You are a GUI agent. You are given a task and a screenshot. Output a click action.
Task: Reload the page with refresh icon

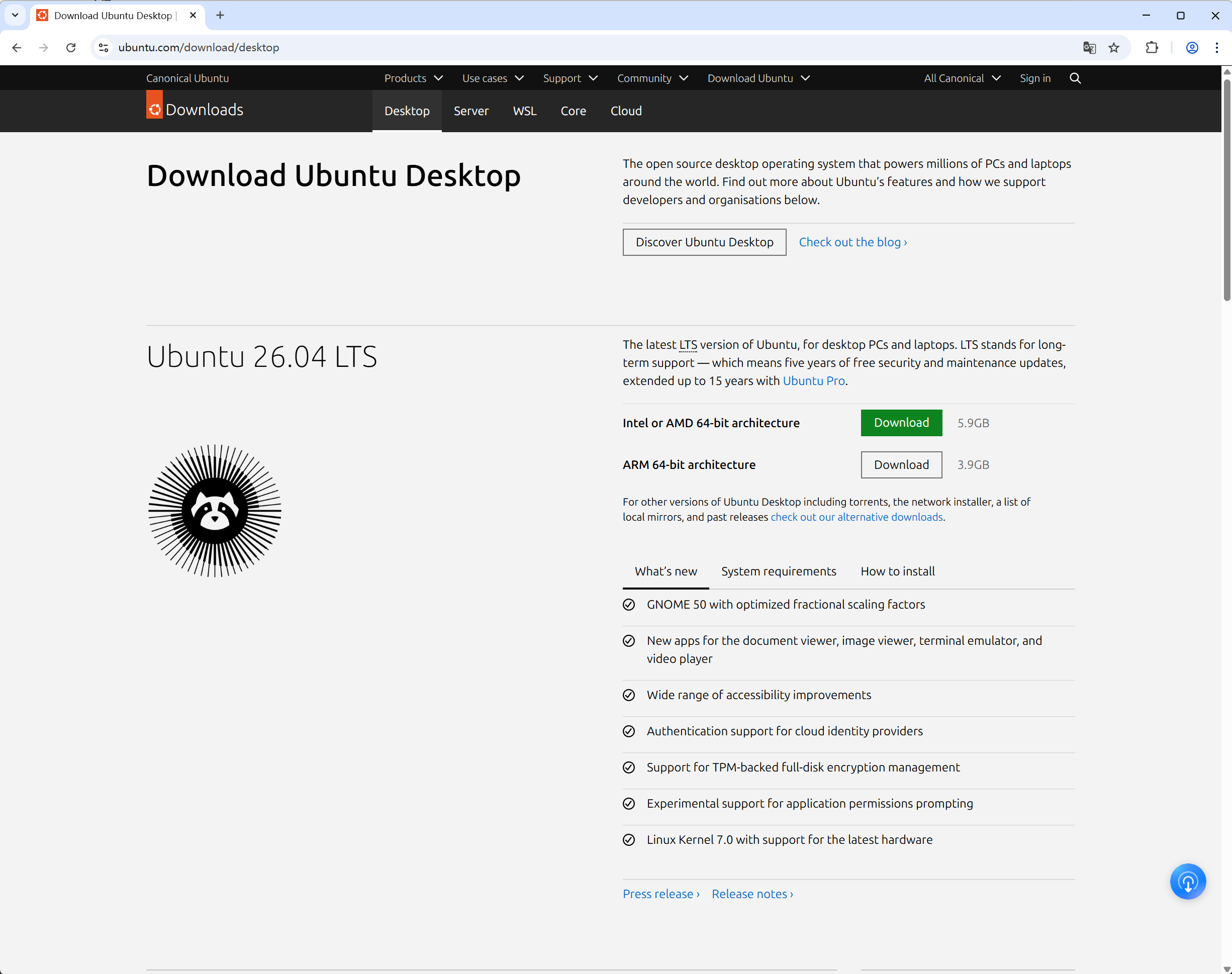coord(71,48)
